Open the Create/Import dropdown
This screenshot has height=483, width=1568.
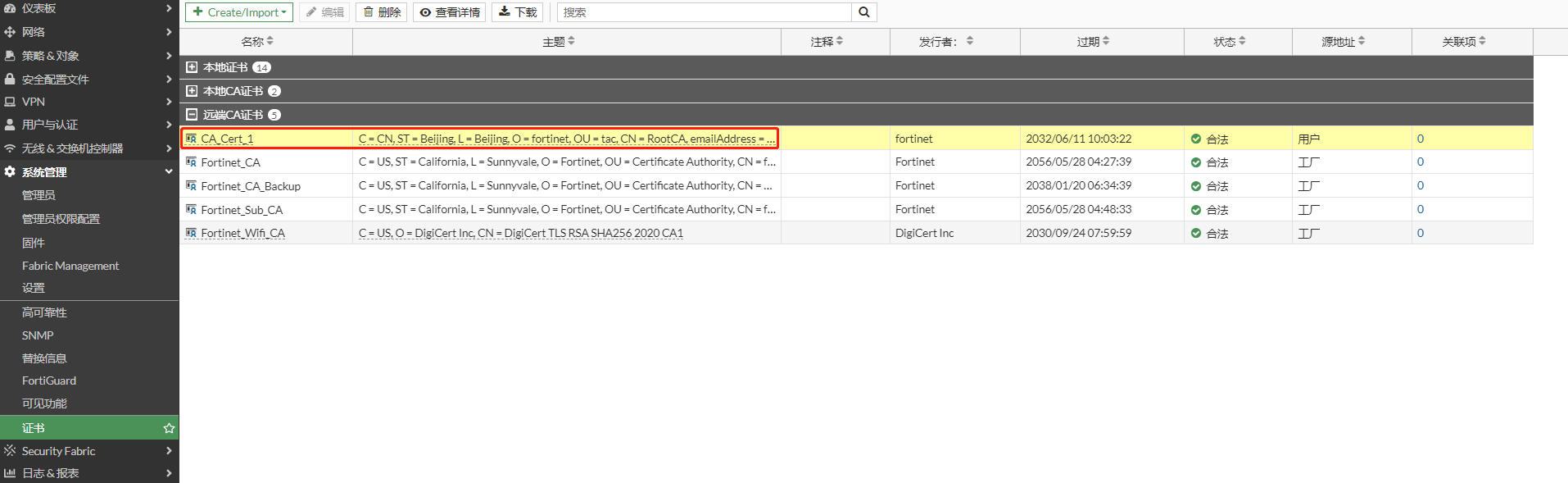tap(239, 12)
